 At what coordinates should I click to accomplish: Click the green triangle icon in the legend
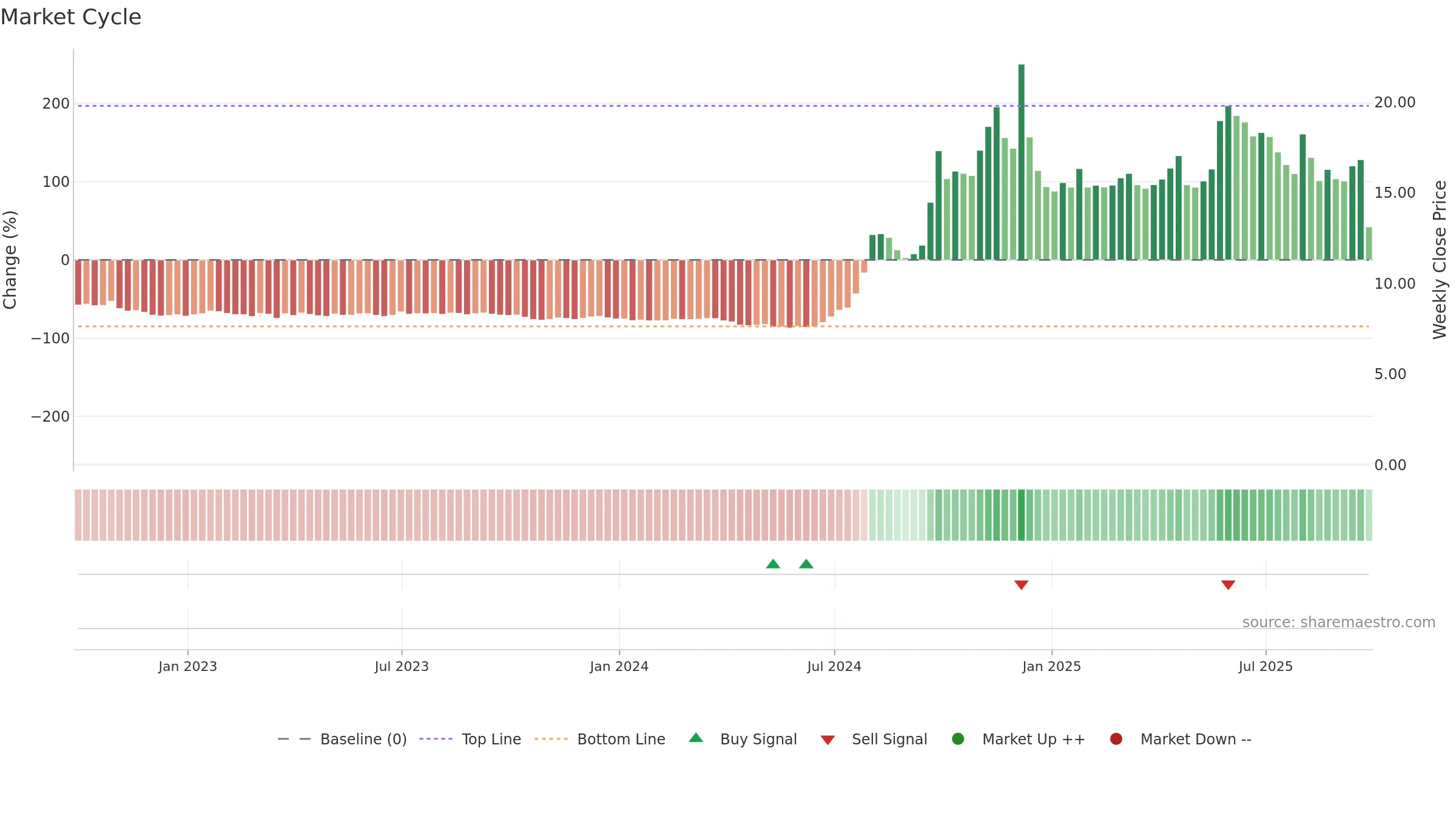[696, 738]
